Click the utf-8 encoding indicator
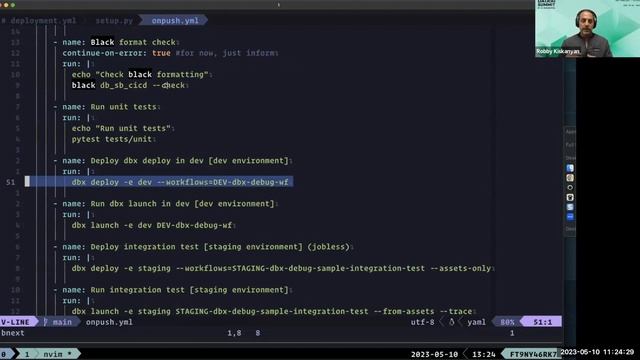Image resolution: width=640 pixels, height=360 pixels. click(422, 322)
